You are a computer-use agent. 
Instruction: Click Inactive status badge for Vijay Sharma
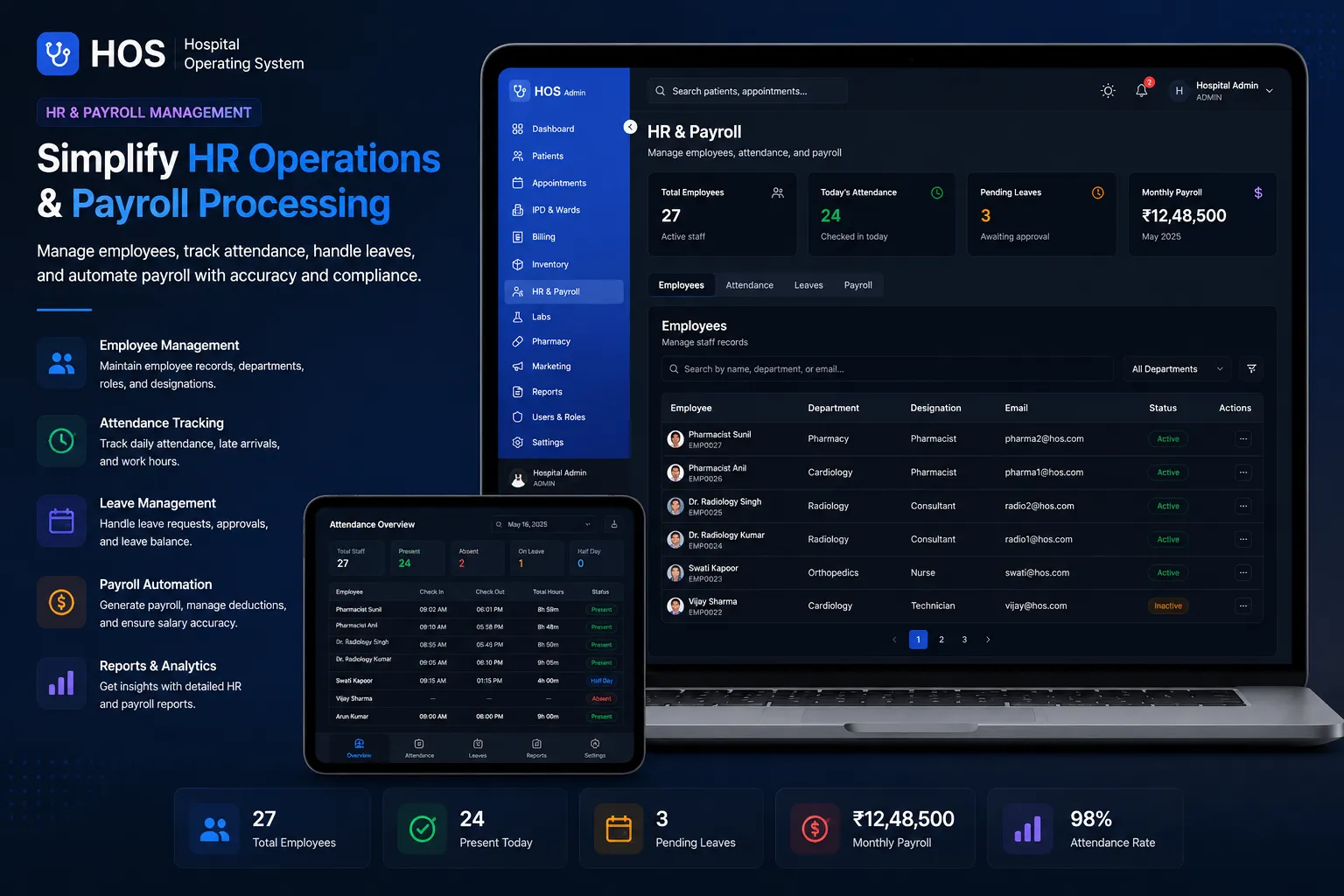(1168, 606)
